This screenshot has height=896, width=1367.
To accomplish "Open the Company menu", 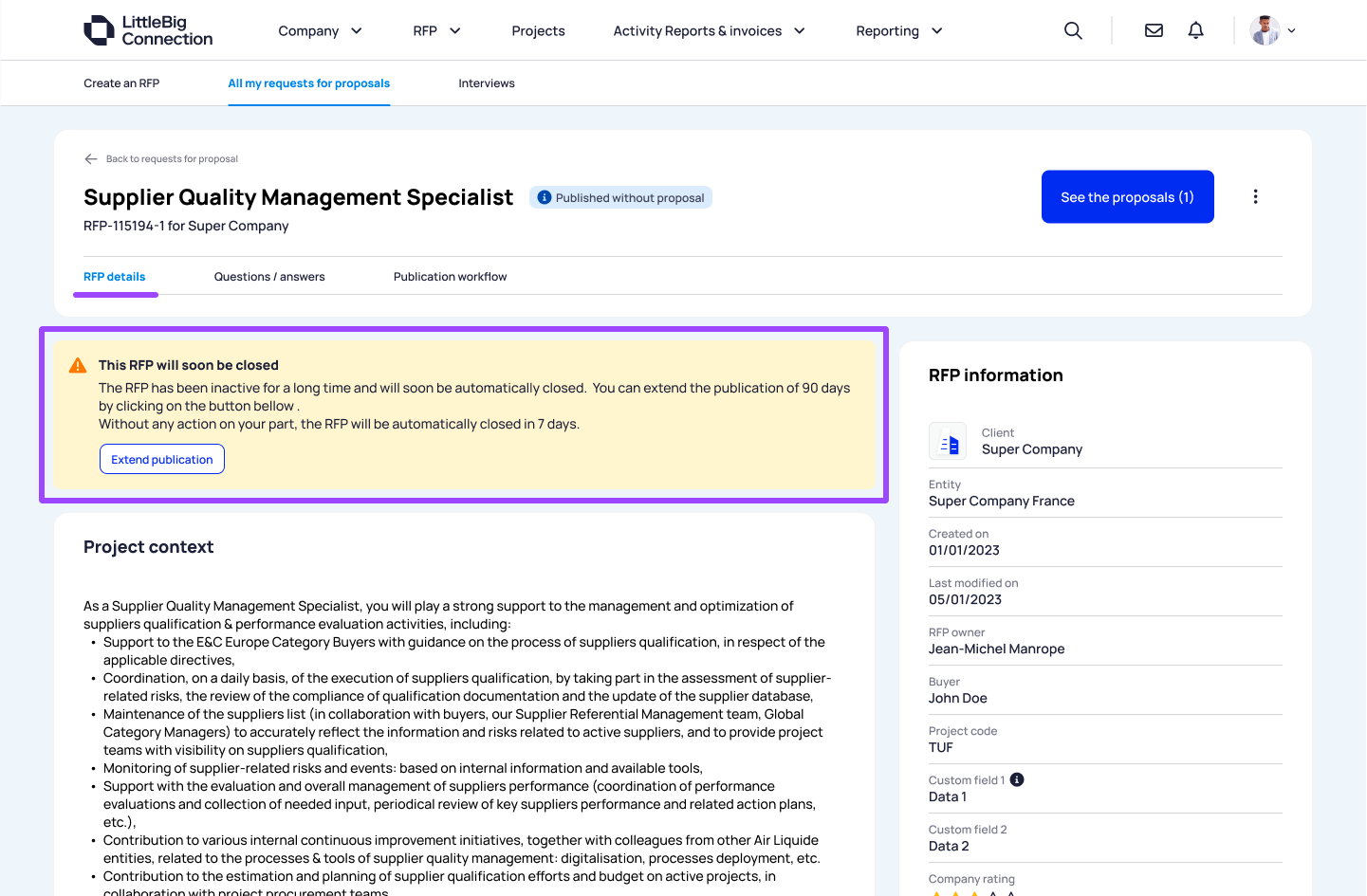I will click(308, 30).
